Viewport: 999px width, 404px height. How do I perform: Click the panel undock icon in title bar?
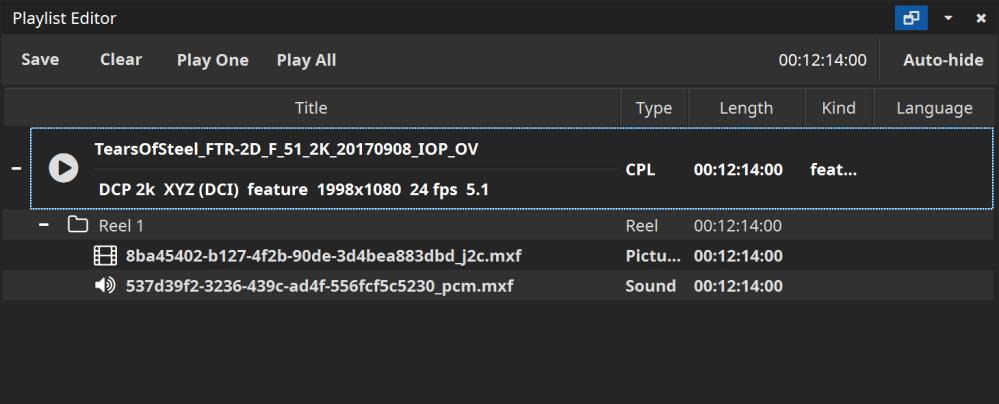click(x=911, y=18)
